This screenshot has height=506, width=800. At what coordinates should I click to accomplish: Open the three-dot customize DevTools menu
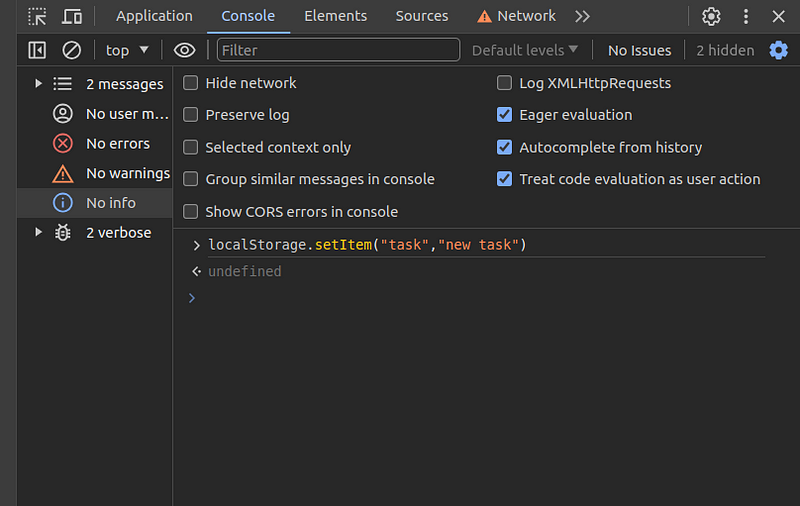(746, 16)
